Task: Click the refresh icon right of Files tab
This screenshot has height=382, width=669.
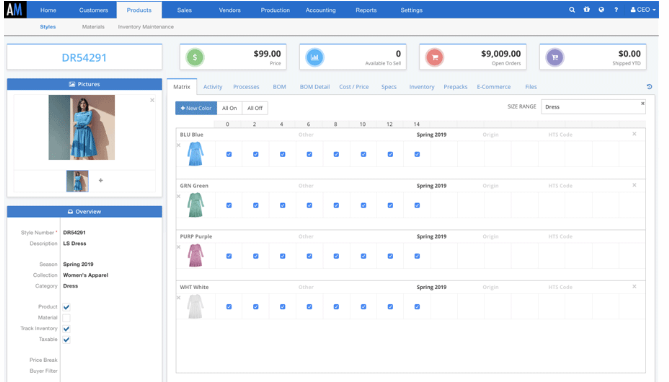Action: point(649,87)
